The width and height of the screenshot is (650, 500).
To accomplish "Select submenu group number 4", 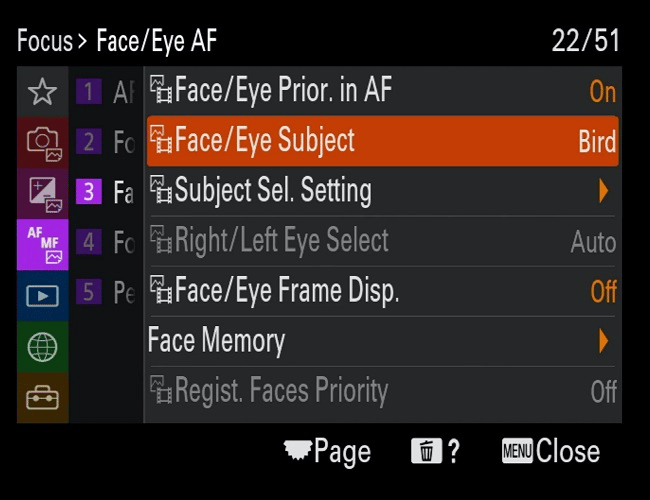I will (89, 242).
